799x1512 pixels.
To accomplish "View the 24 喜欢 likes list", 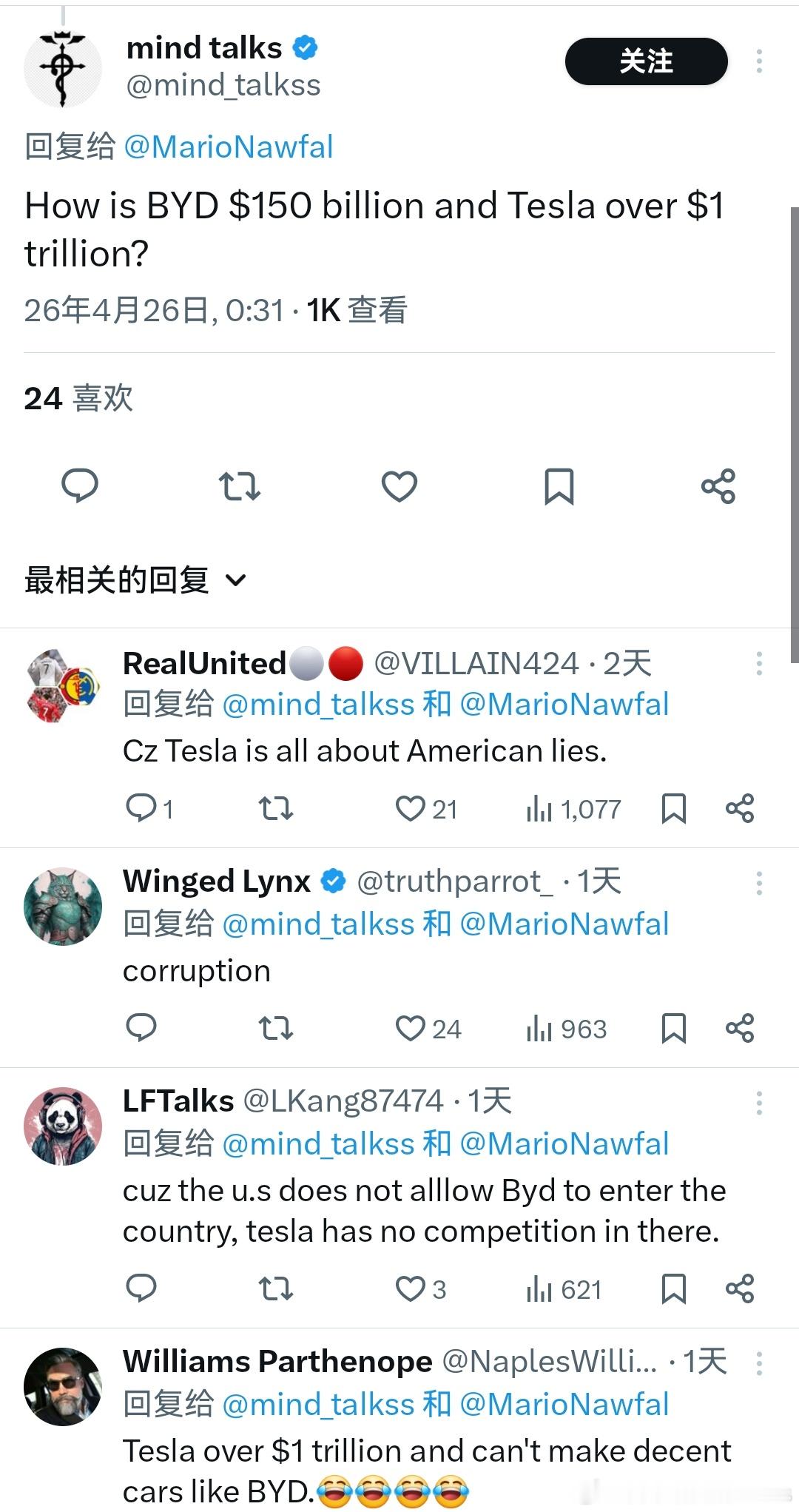I will coord(75,399).
